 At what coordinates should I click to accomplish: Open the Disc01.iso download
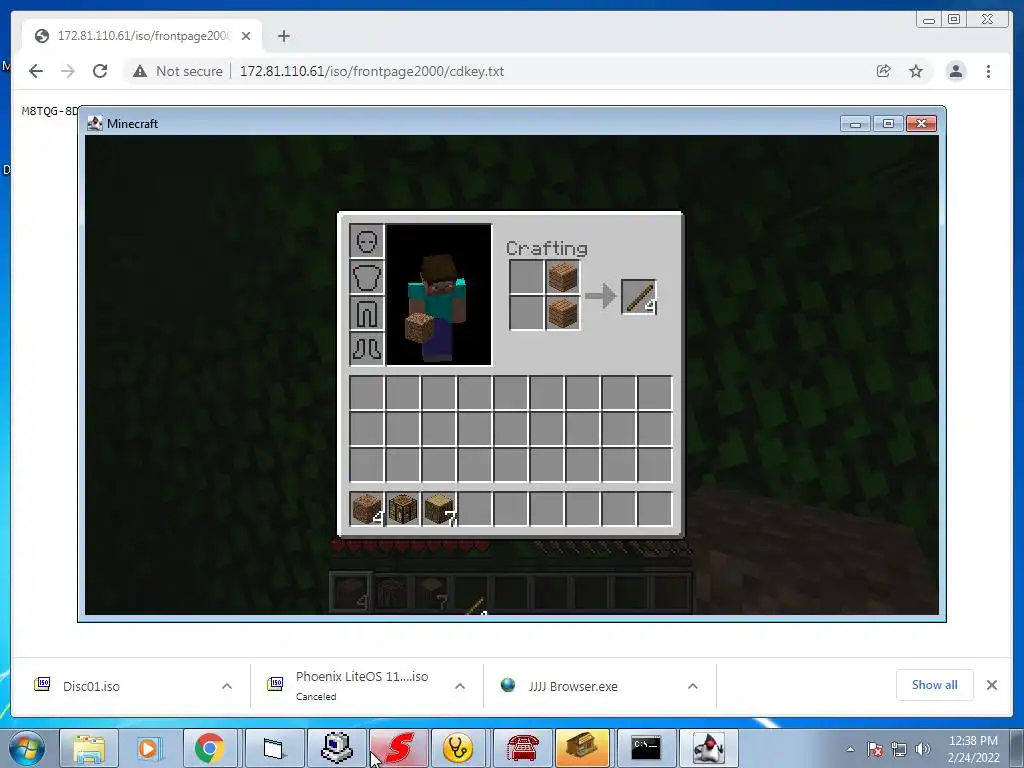click(x=91, y=686)
